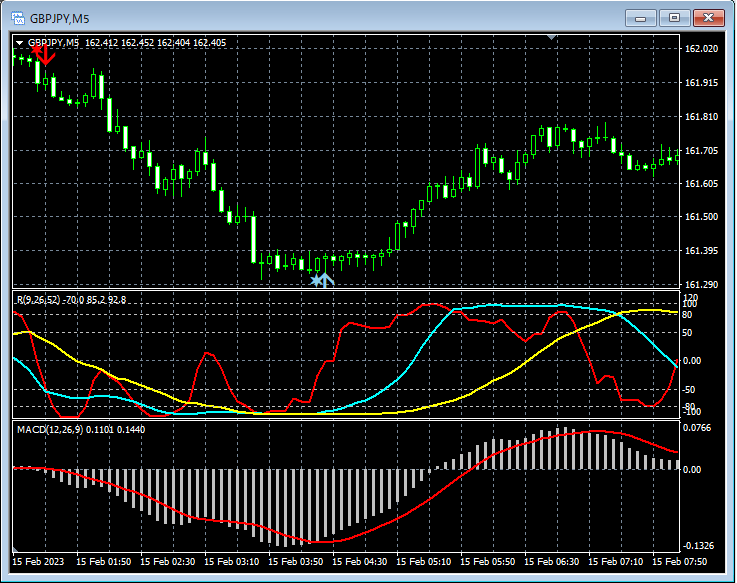
Task: Click the 15 Feb 2023 date label
Action: coord(39,563)
